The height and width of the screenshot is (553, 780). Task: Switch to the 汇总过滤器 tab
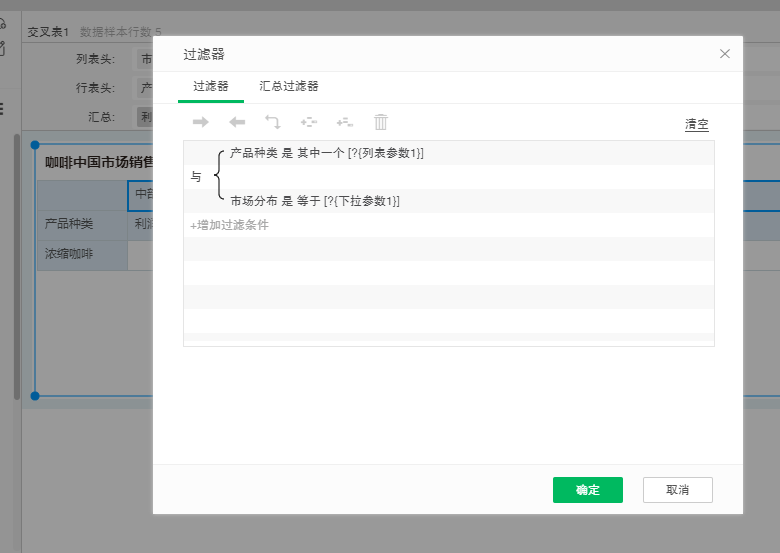pyautogui.click(x=289, y=87)
